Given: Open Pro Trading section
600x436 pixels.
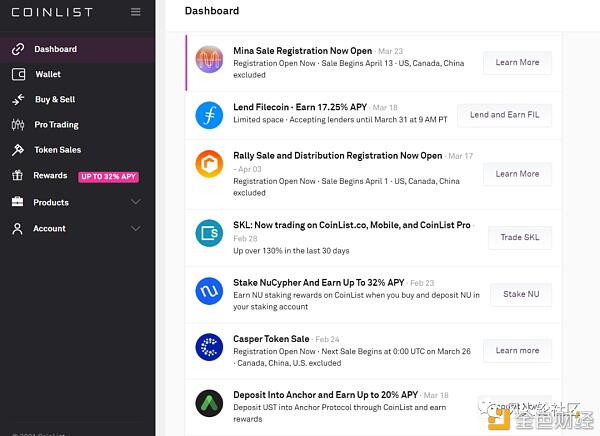Looking at the screenshot, I should (56, 125).
